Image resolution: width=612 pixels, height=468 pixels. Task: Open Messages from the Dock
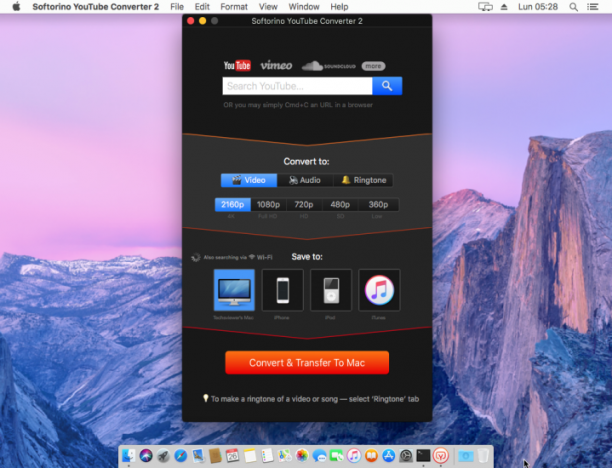click(x=319, y=455)
